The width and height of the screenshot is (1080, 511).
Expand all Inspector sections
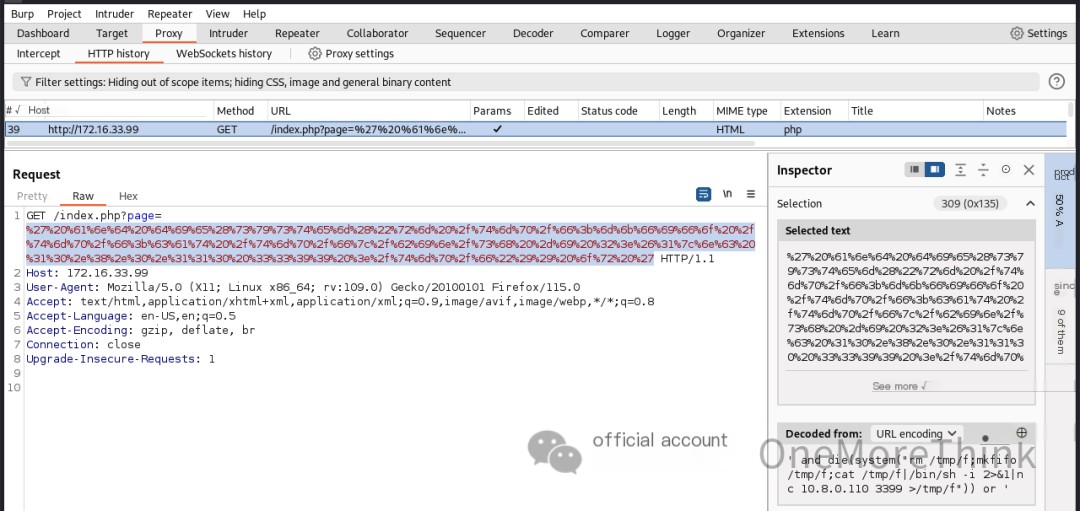coord(961,169)
